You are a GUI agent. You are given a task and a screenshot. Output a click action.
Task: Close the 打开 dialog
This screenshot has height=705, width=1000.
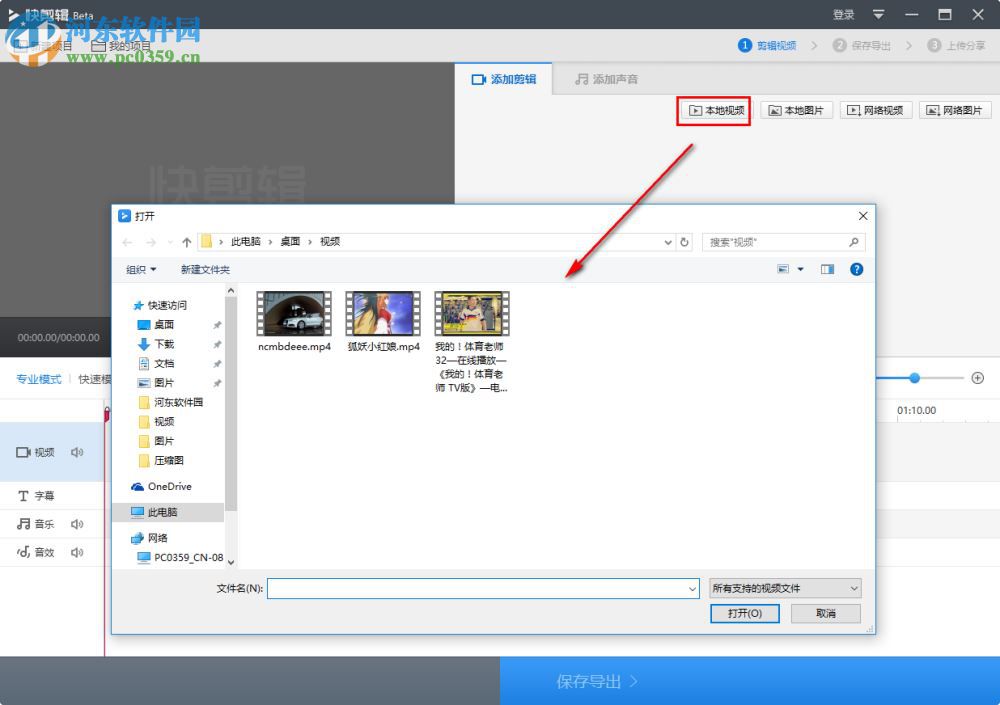click(863, 216)
